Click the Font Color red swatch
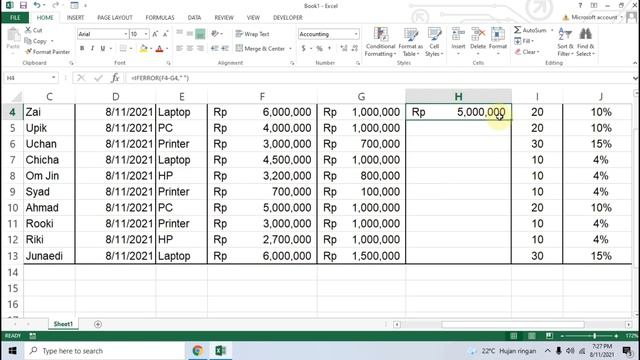 click(x=160, y=49)
